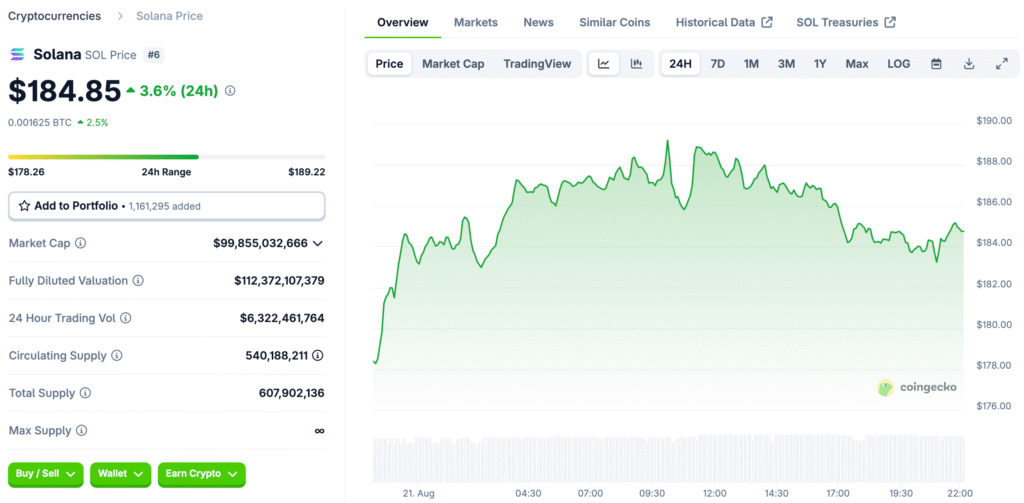Show Market Cap info tooltip icon
1024x503 pixels.
(80, 243)
